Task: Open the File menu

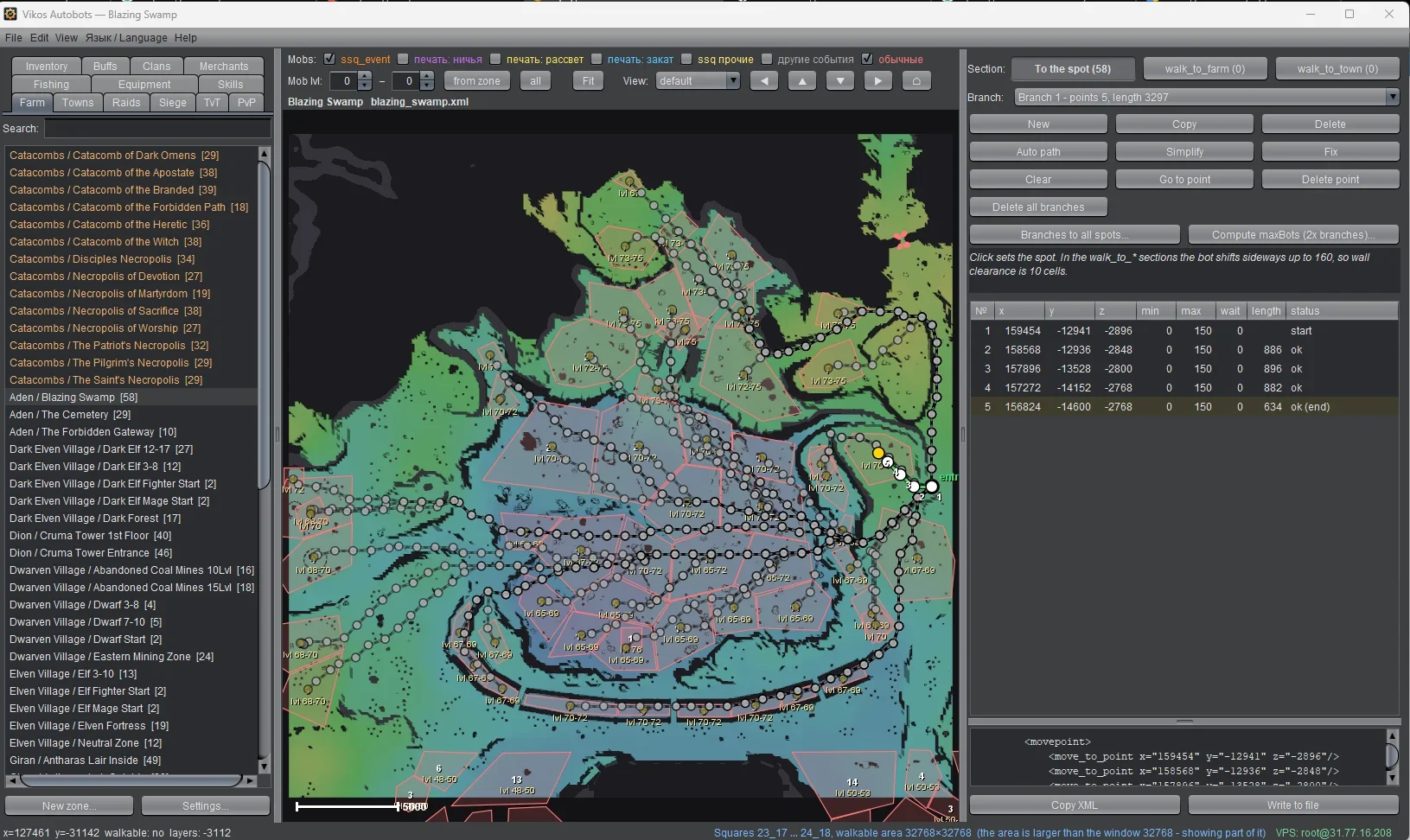Action: pos(14,38)
